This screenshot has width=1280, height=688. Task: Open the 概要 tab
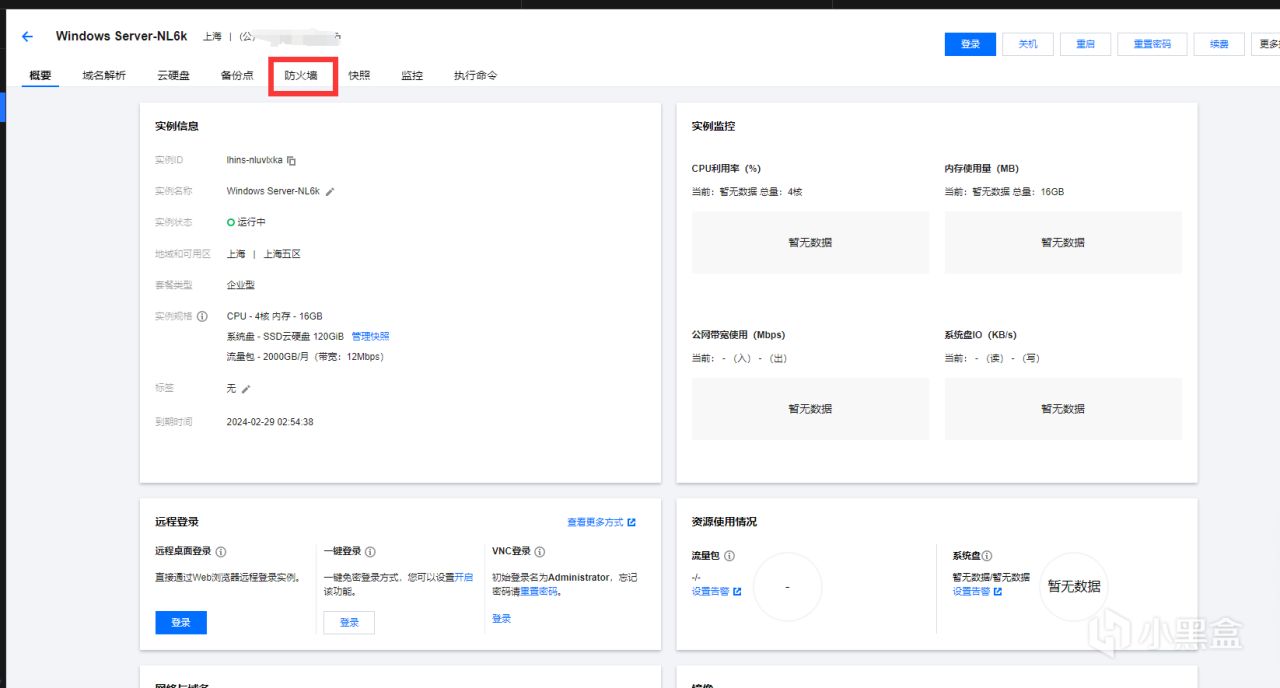(41, 75)
